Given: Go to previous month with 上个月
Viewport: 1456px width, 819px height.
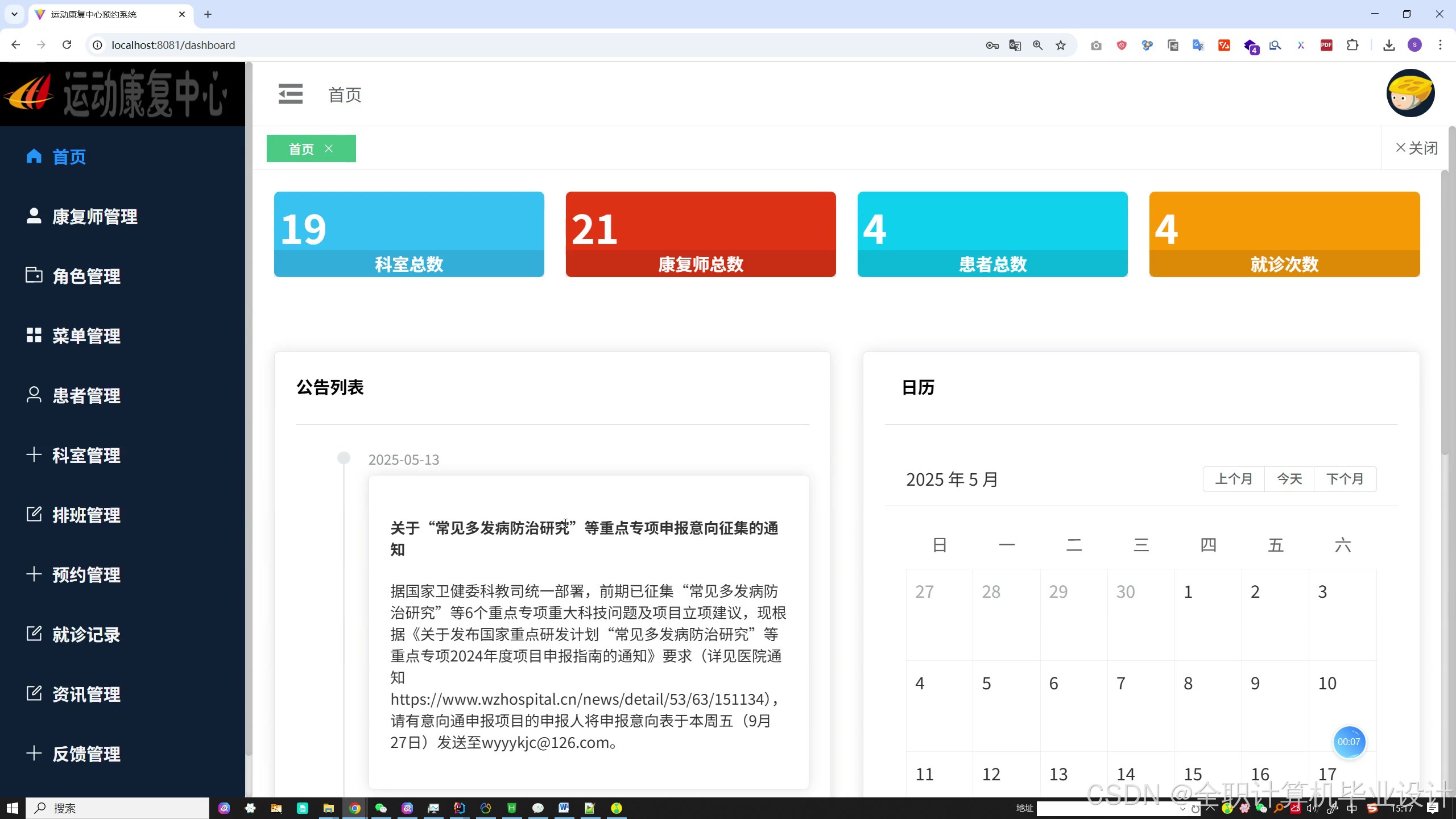Looking at the screenshot, I should 1234,479.
